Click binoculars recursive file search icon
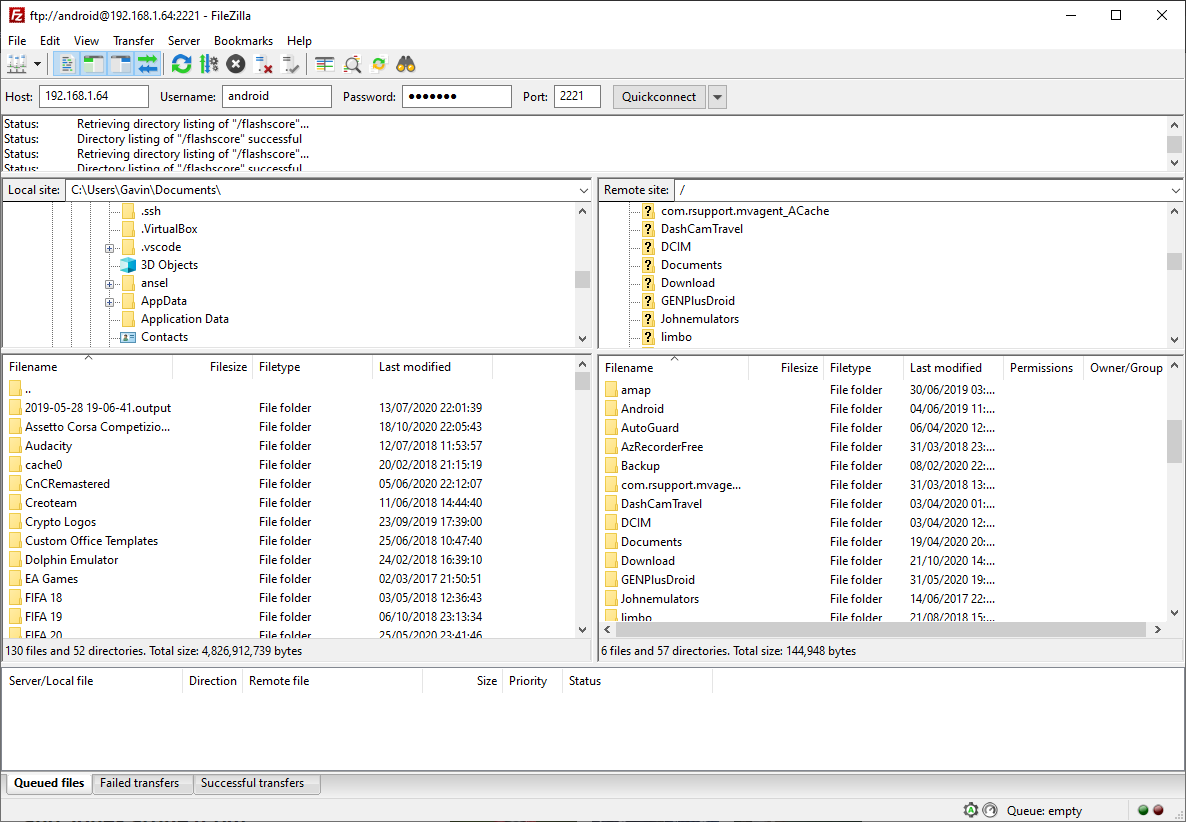This screenshot has height=822, width=1186. pyautogui.click(x=406, y=65)
